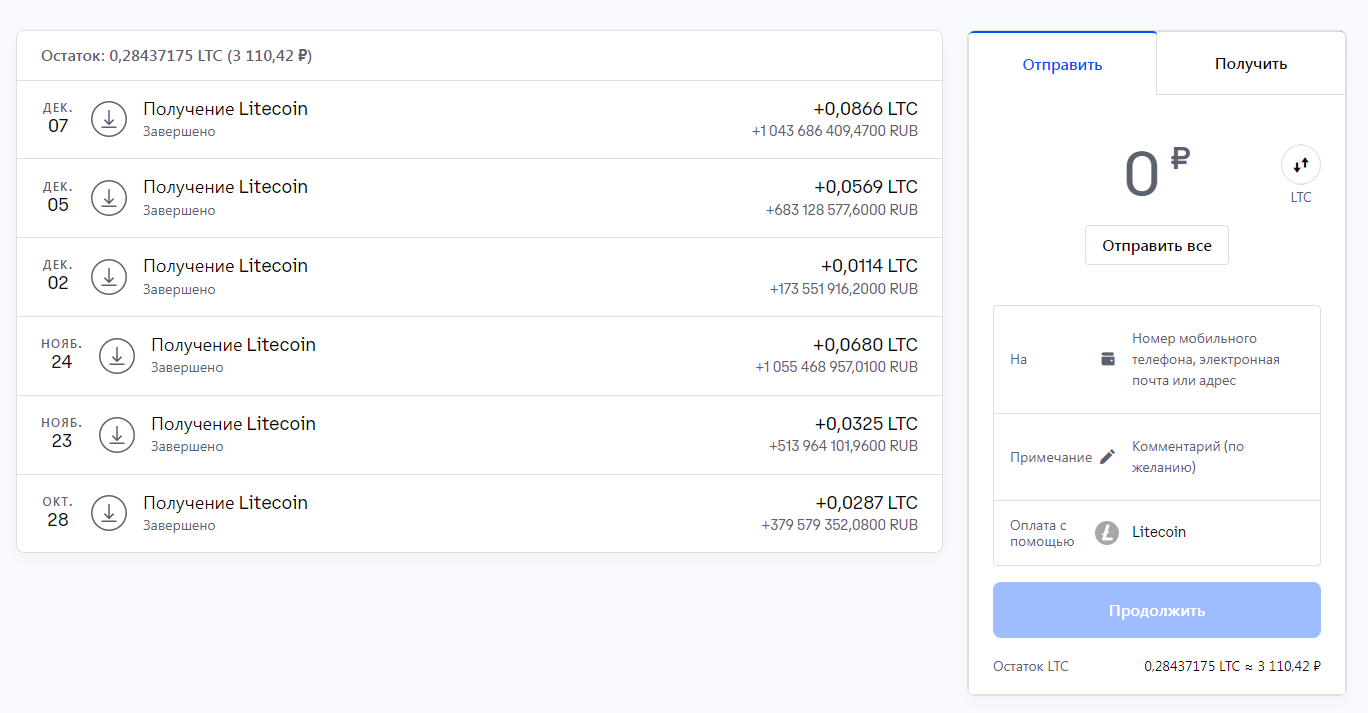The width and height of the screenshot is (1368, 713).
Task: Click the Litecoin logo in payment row
Action: pyautogui.click(x=1107, y=533)
